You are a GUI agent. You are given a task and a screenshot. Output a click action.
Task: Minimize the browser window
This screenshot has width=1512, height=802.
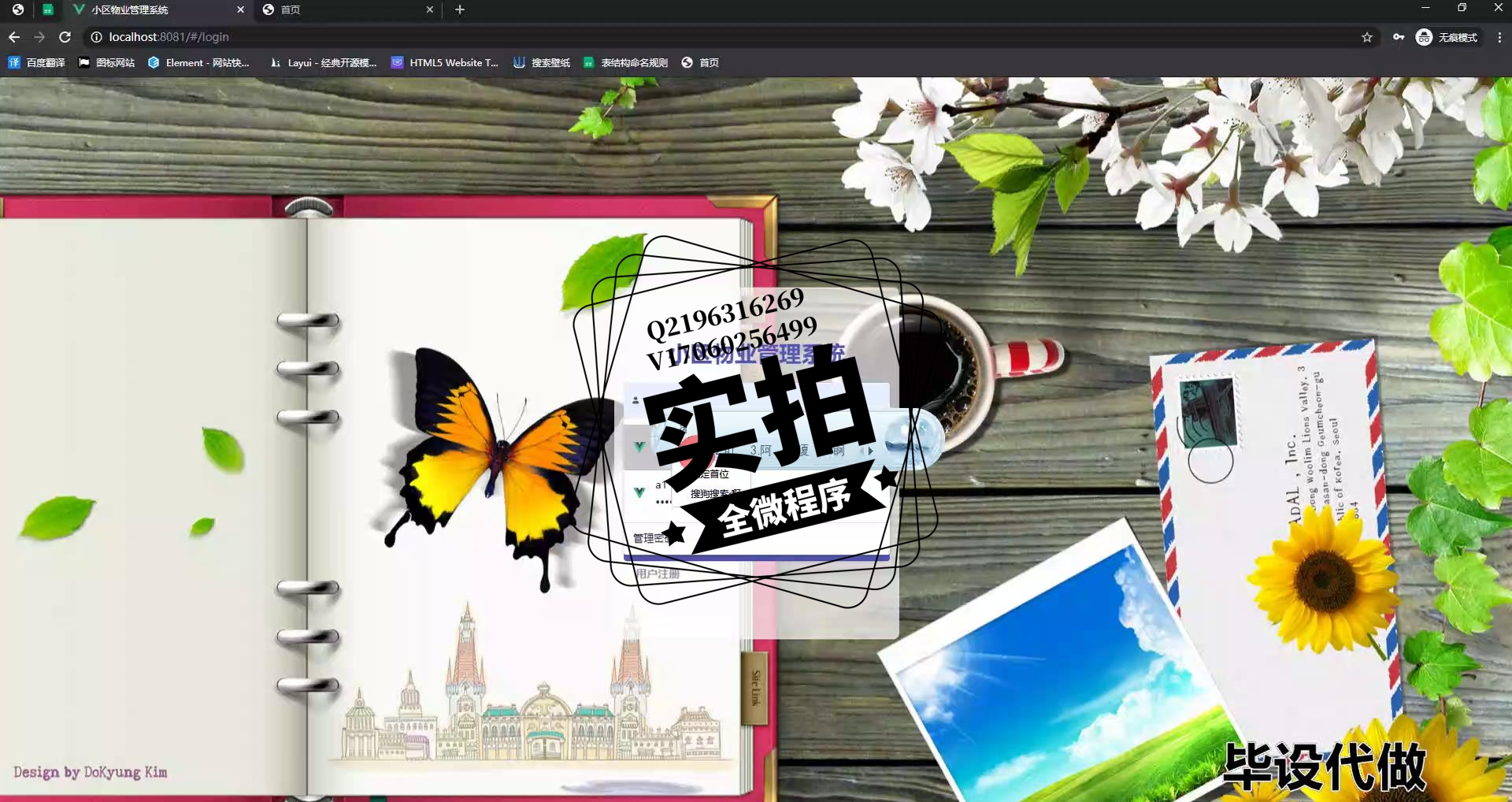pyautogui.click(x=1425, y=8)
